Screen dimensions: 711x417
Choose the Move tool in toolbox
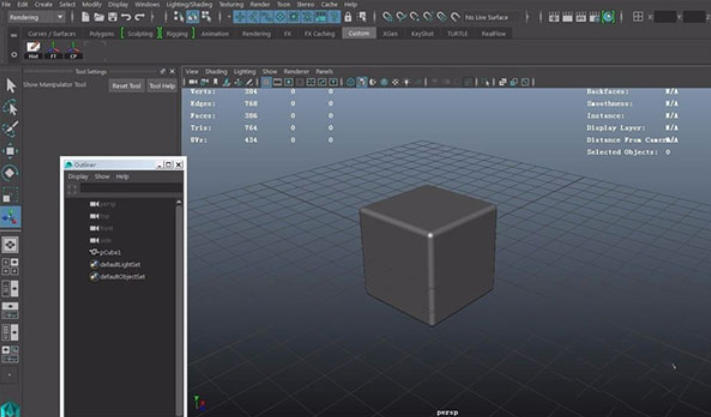[x=10, y=151]
